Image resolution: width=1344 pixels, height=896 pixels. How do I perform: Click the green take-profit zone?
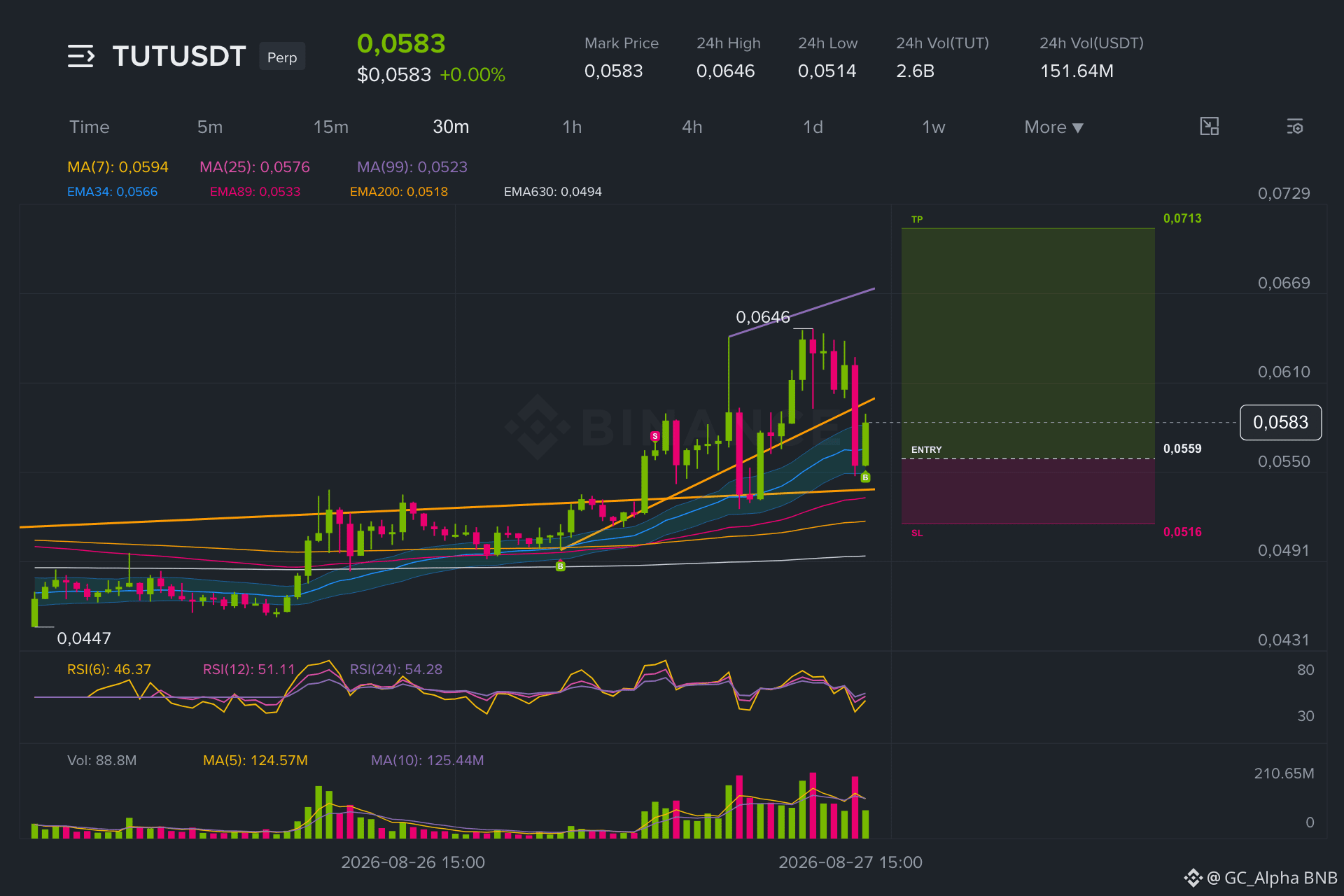click(x=1028, y=343)
